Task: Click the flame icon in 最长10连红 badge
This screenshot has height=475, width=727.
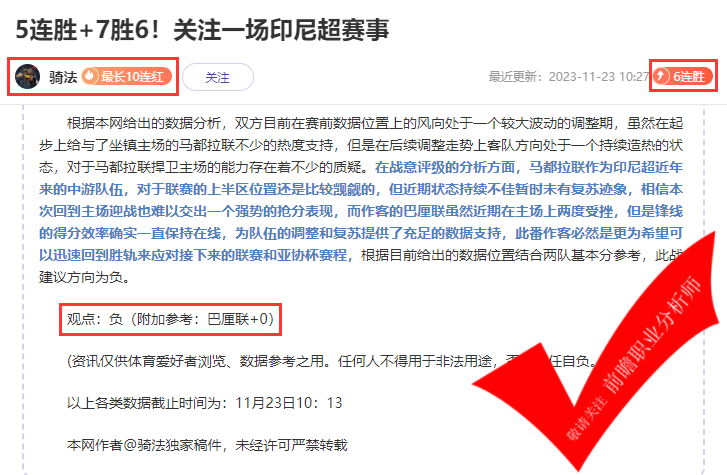Action: click(x=90, y=76)
